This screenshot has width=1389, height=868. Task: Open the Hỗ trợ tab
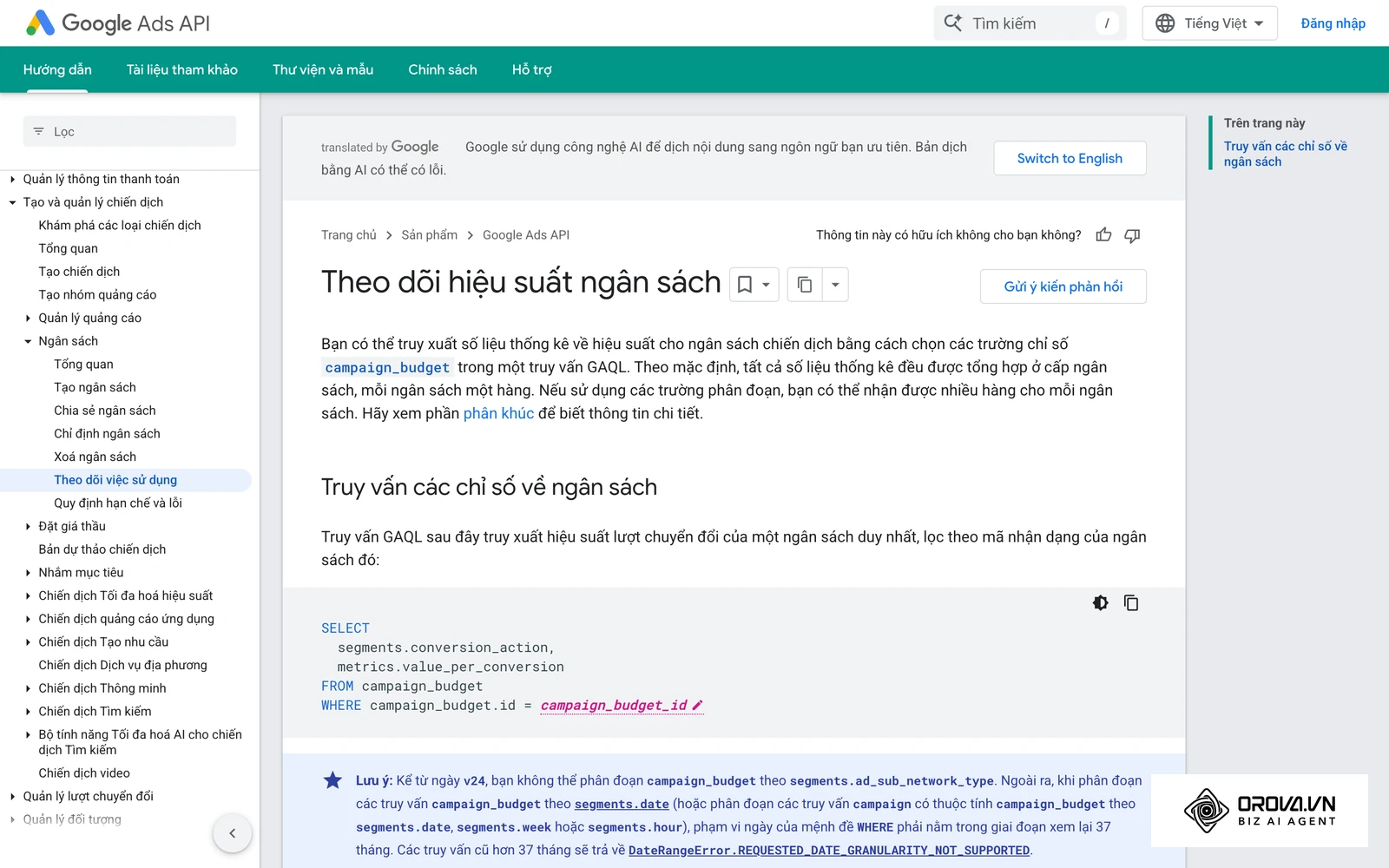pos(532,69)
